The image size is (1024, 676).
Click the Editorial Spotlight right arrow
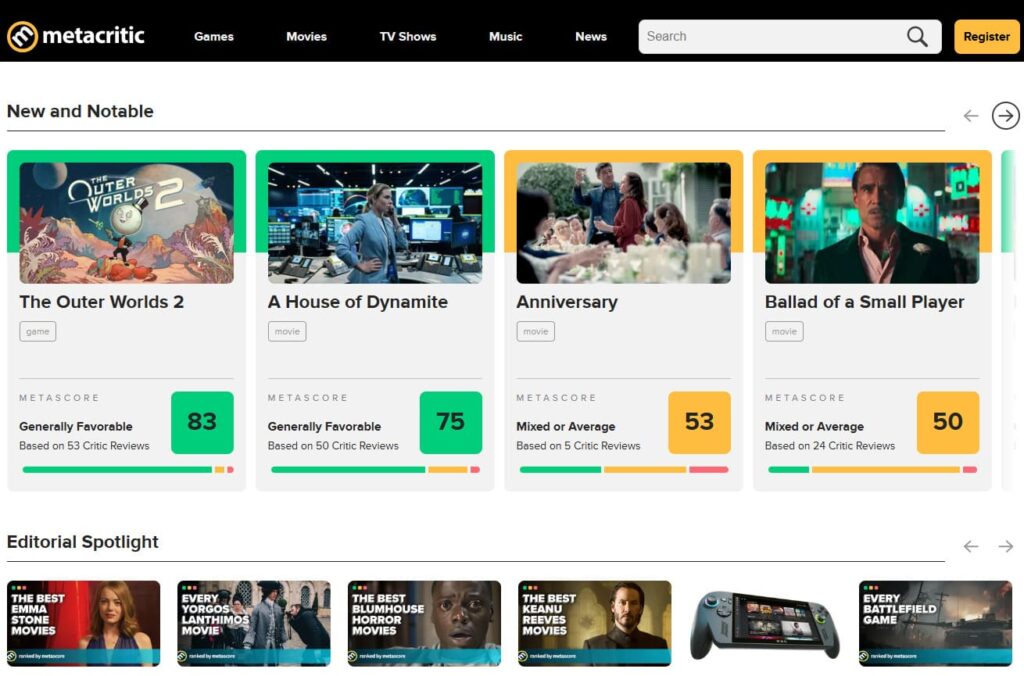click(x=1006, y=546)
